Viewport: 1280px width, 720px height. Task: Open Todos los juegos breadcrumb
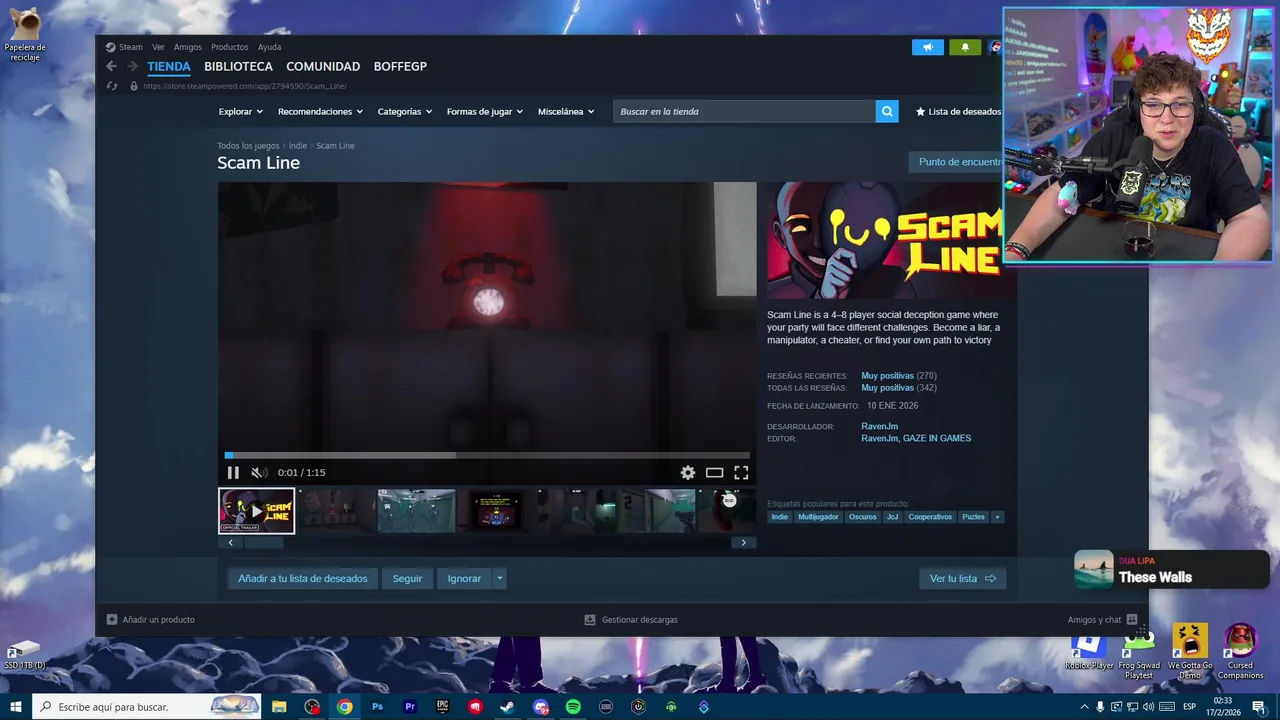[x=248, y=146]
